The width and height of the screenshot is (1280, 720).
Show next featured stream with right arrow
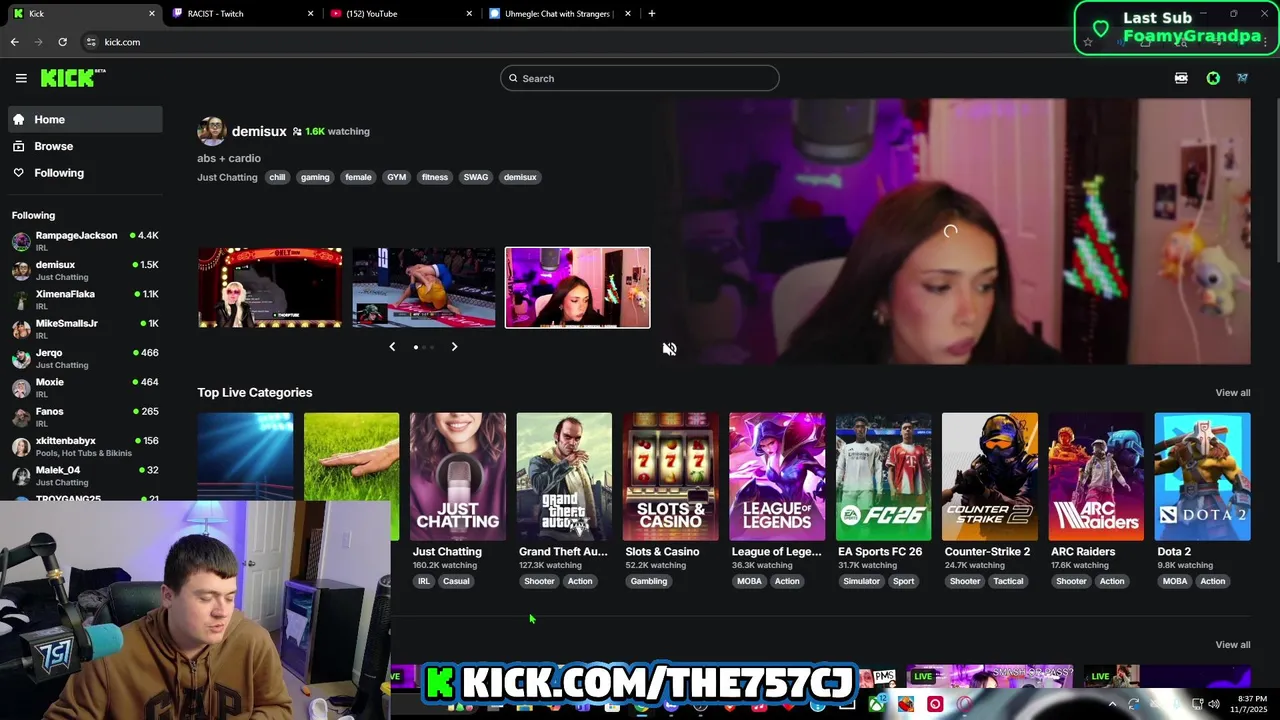tap(454, 347)
